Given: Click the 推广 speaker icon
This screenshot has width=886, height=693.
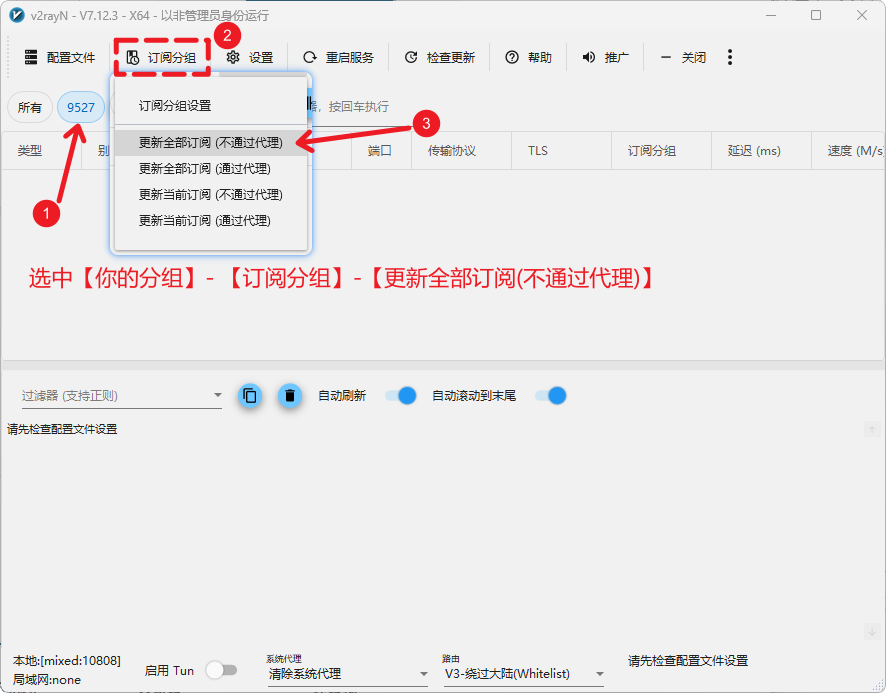Looking at the screenshot, I should [589, 57].
